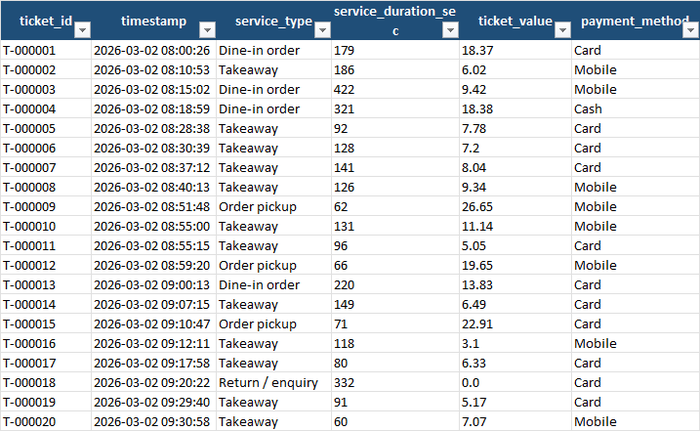Select duration value 149

(x=396, y=305)
